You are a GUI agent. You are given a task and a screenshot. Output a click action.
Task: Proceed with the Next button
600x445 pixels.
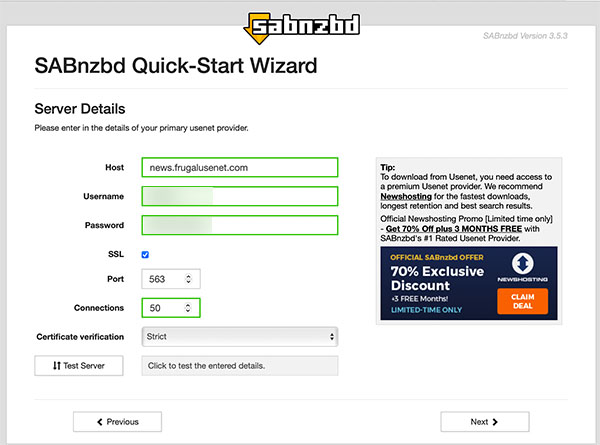click(x=485, y=422)
